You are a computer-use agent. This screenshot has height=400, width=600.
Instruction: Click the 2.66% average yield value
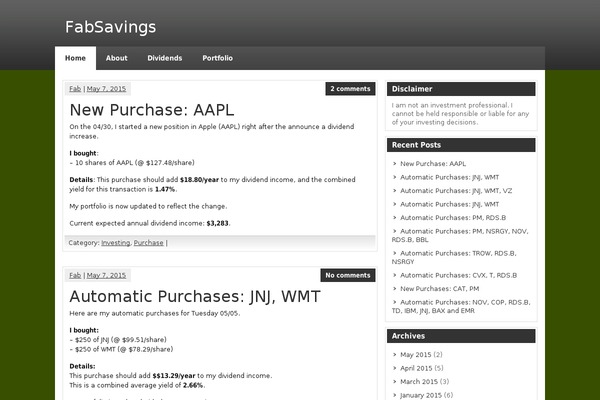(193, 385)
